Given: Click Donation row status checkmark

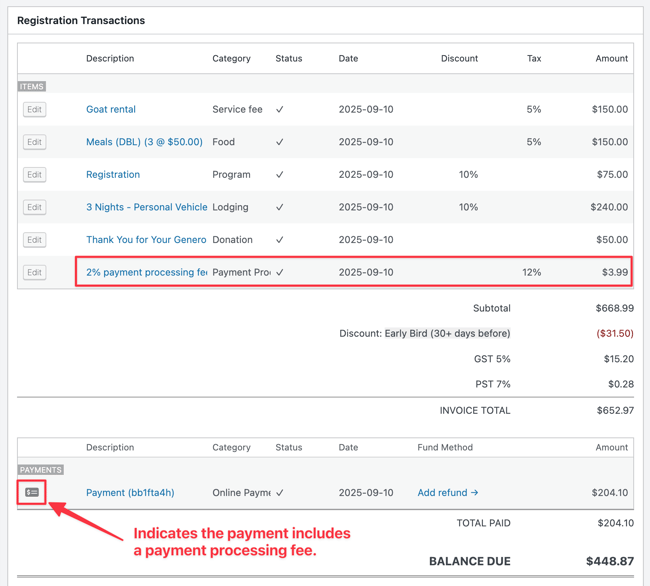Looking at the screenshot, I should click(280, 240).
